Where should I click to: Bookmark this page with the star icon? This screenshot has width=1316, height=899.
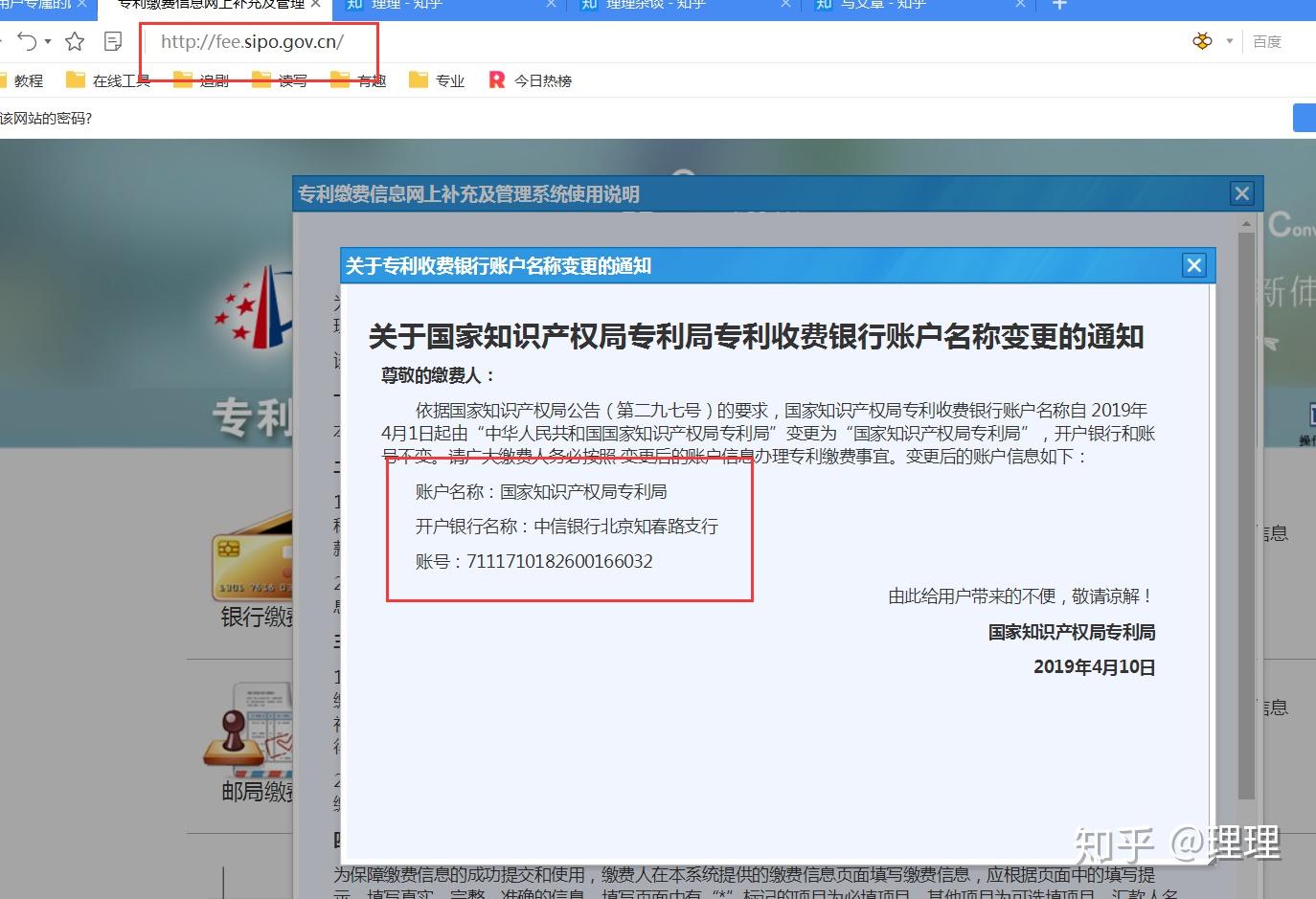75,41
